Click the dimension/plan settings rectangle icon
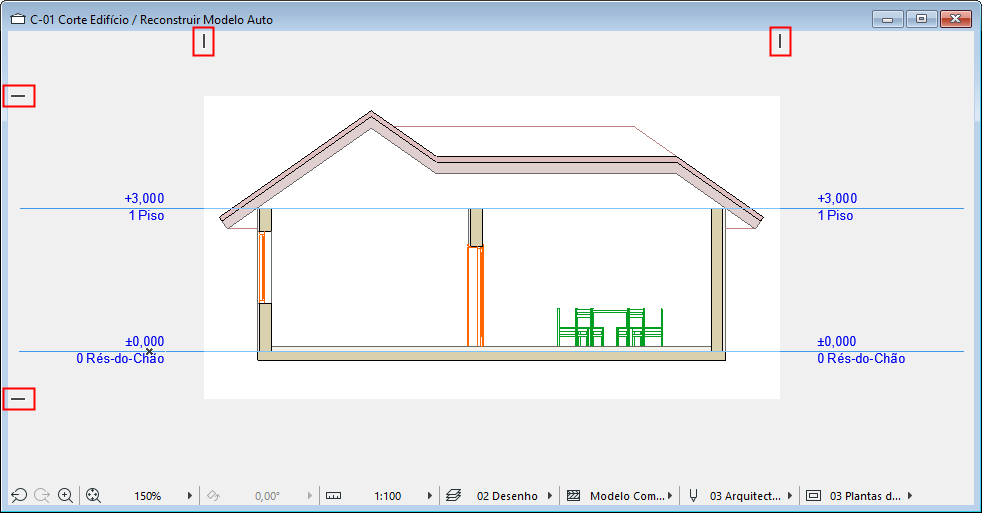 pyautogui.click(x=814, y=495)
